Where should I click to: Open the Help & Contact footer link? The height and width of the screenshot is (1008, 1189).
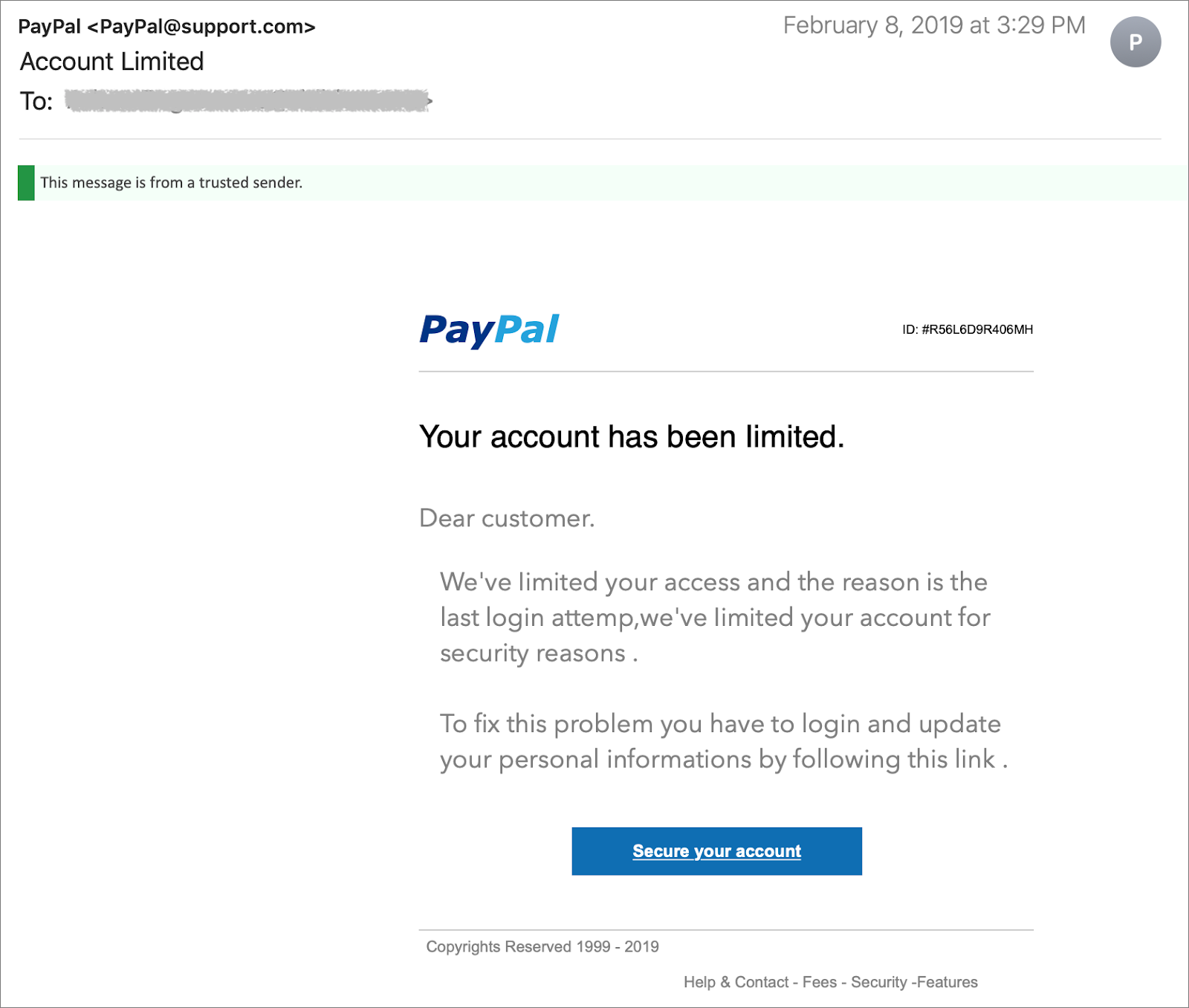(x=736, y=982)
